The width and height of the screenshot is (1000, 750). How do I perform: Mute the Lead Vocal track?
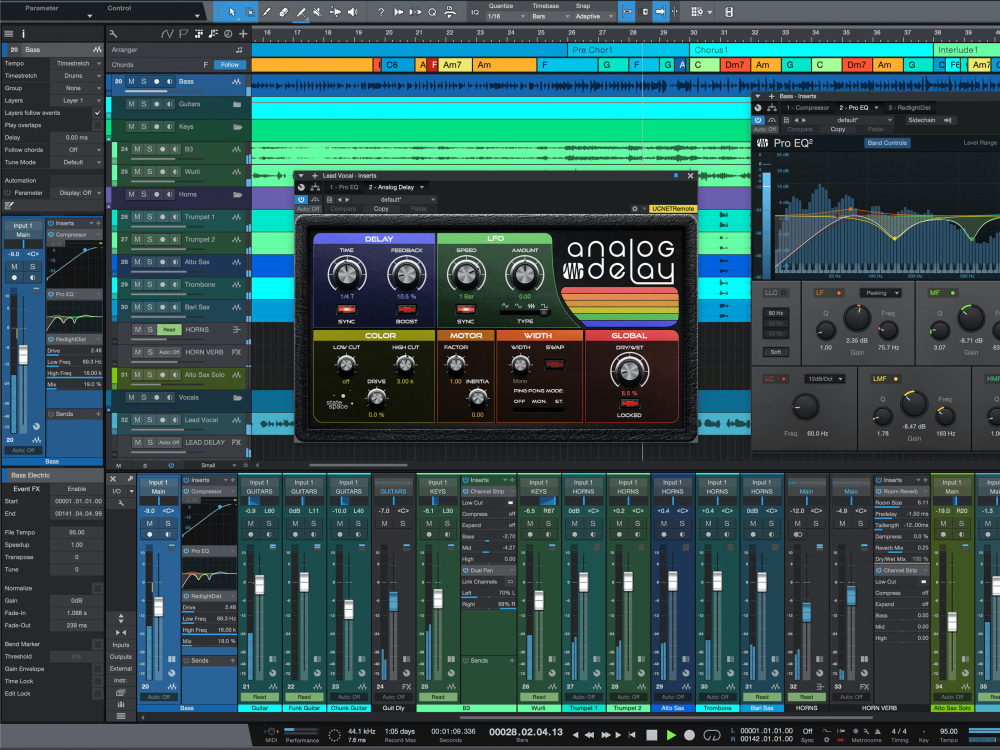pyautogui.click(x=137, y=420)
